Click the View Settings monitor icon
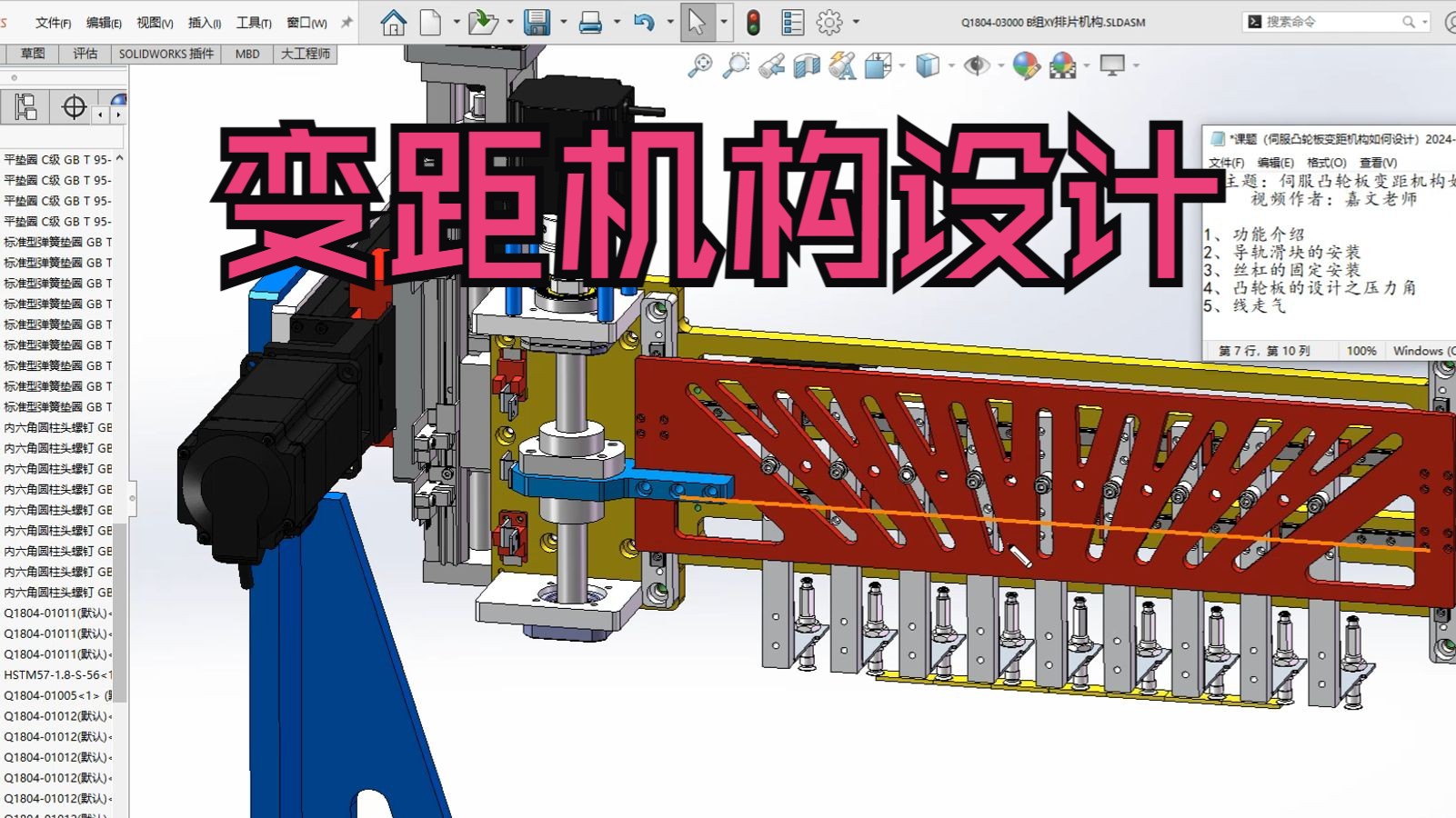1456x818 pixels. coord(1112,65)
